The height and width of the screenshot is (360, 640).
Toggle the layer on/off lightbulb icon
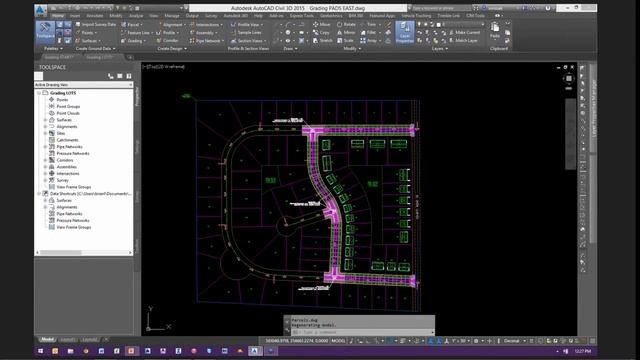pyautogui.click(x=420, y=24)
